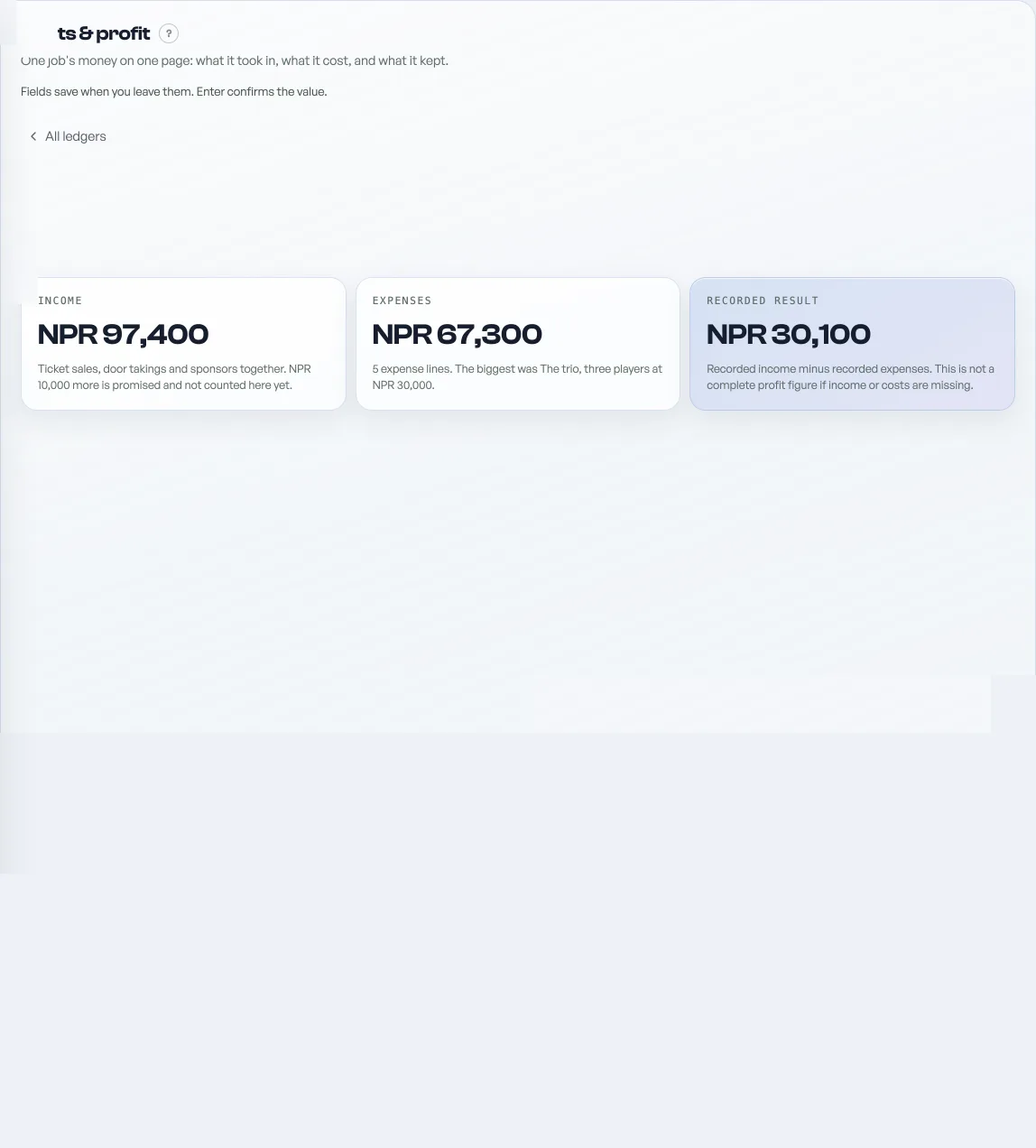Image resolution: width=1036 pixels, height=1148 pixels.
Task: Click the NPR 30,000 trio cost text
Action: [403, 385]
